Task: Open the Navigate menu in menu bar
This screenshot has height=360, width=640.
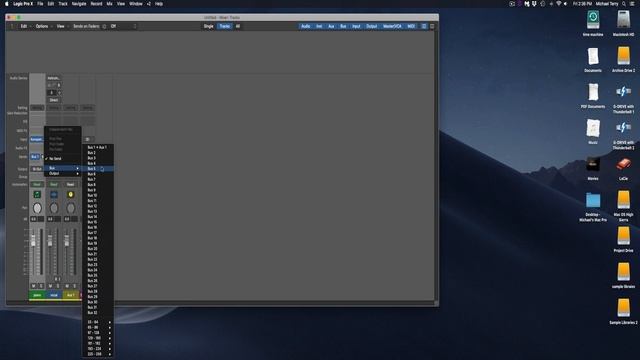Action: click(79, 4)
